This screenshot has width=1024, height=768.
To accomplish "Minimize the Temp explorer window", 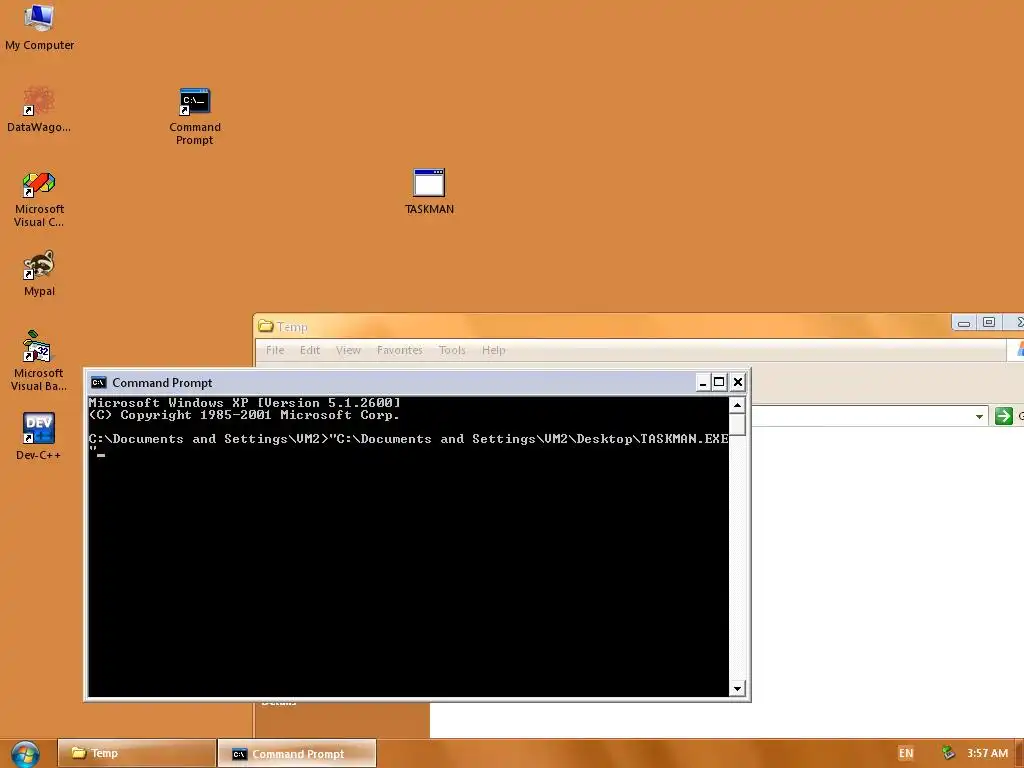I will [x=963, y=323].
